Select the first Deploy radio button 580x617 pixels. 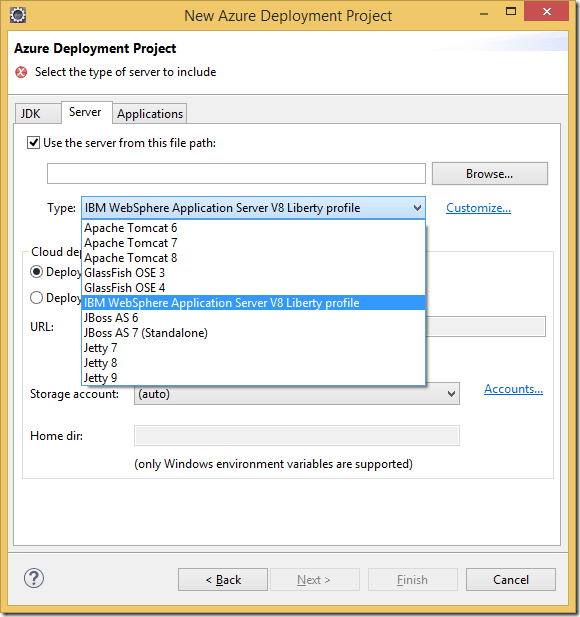click(37, 272)
